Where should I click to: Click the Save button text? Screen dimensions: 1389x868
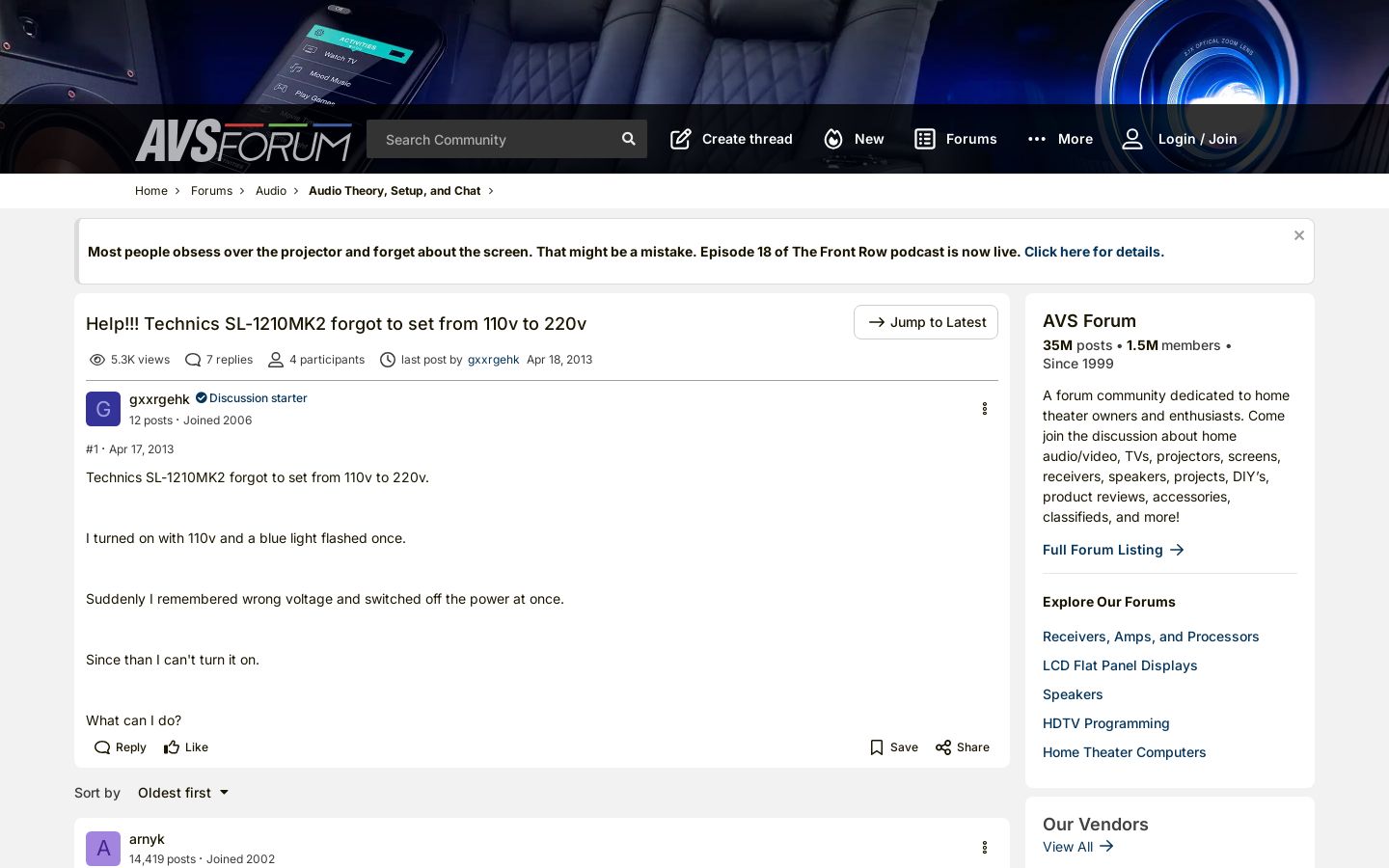904,747
